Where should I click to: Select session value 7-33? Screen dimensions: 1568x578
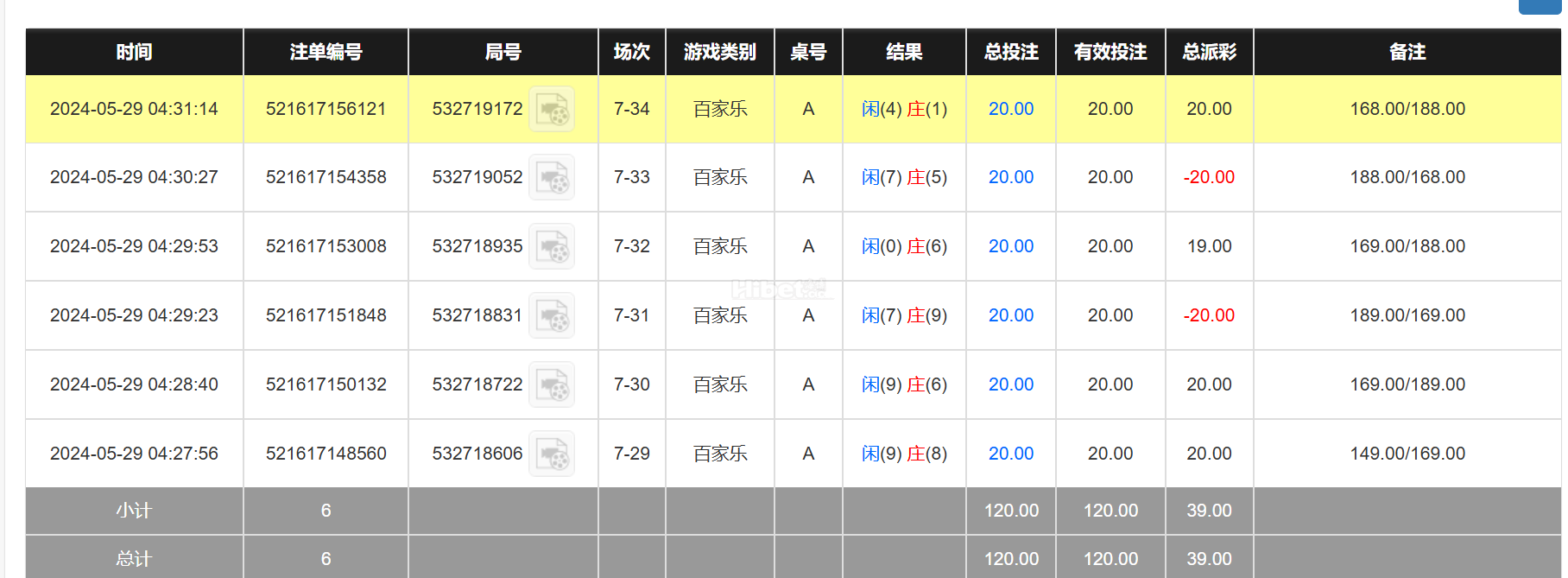coord(632,177)
